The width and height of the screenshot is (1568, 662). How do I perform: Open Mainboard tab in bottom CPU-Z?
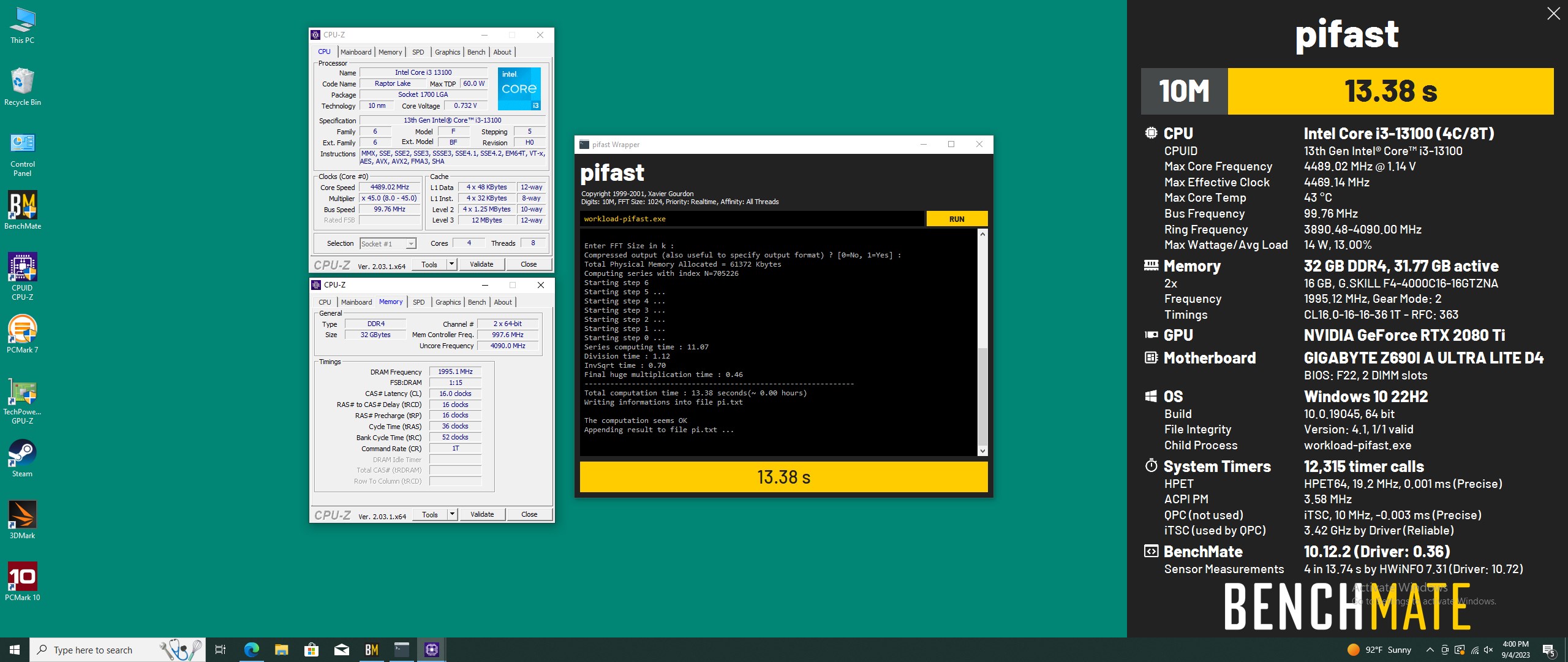(356, 302)
